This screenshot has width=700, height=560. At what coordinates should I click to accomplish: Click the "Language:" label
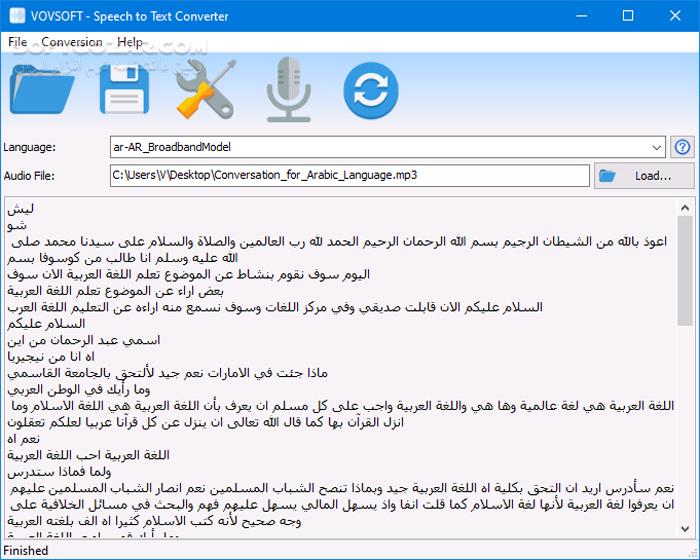29,147
